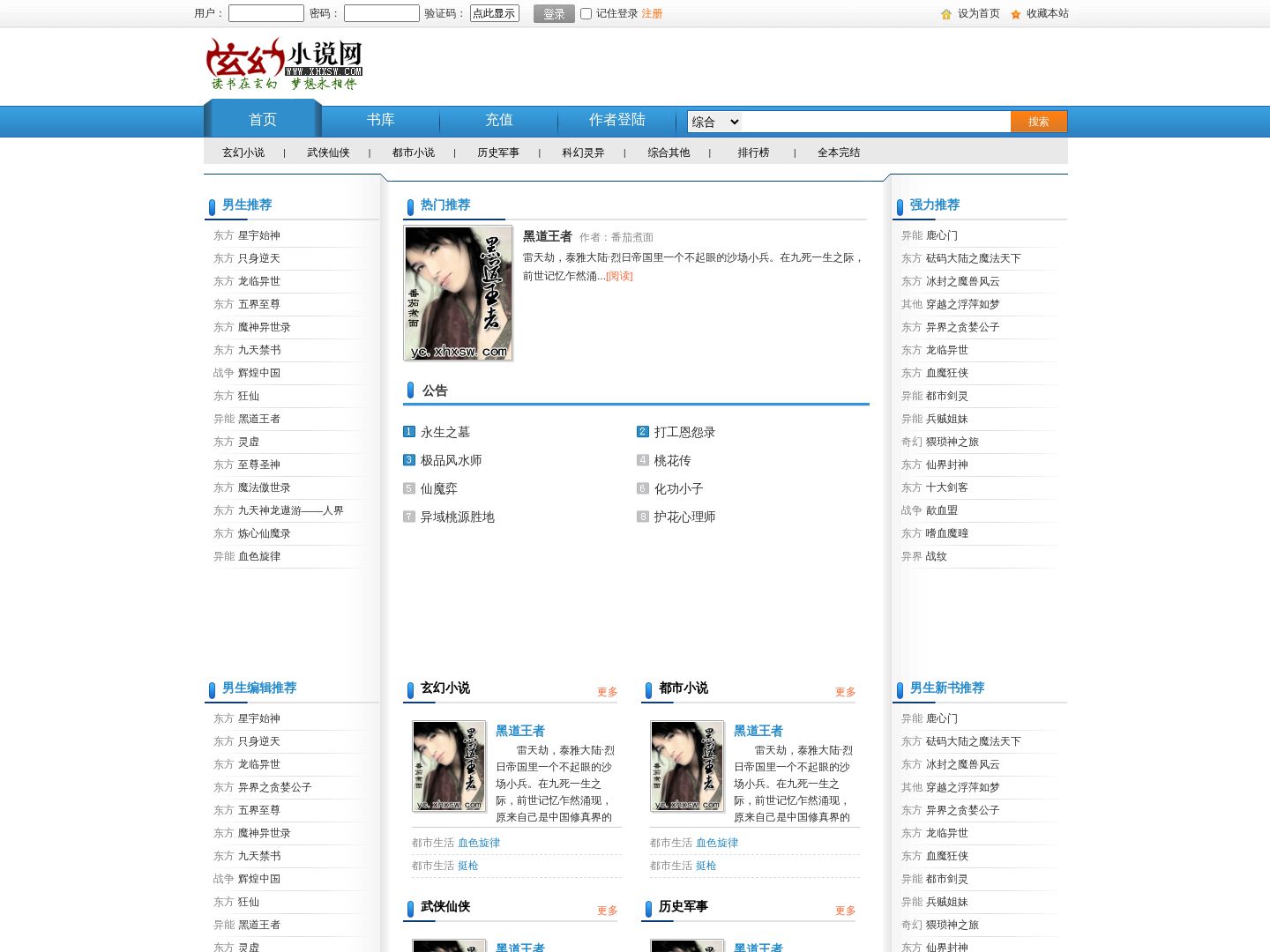
Task: Open the 更多 link in 玄幻小说 section
Action: click(608, 692)
